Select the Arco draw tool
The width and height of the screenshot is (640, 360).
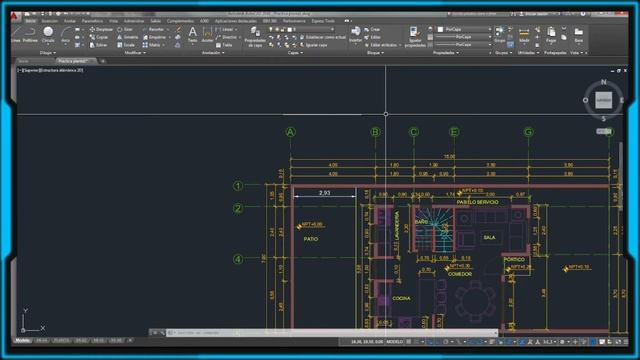65,35
